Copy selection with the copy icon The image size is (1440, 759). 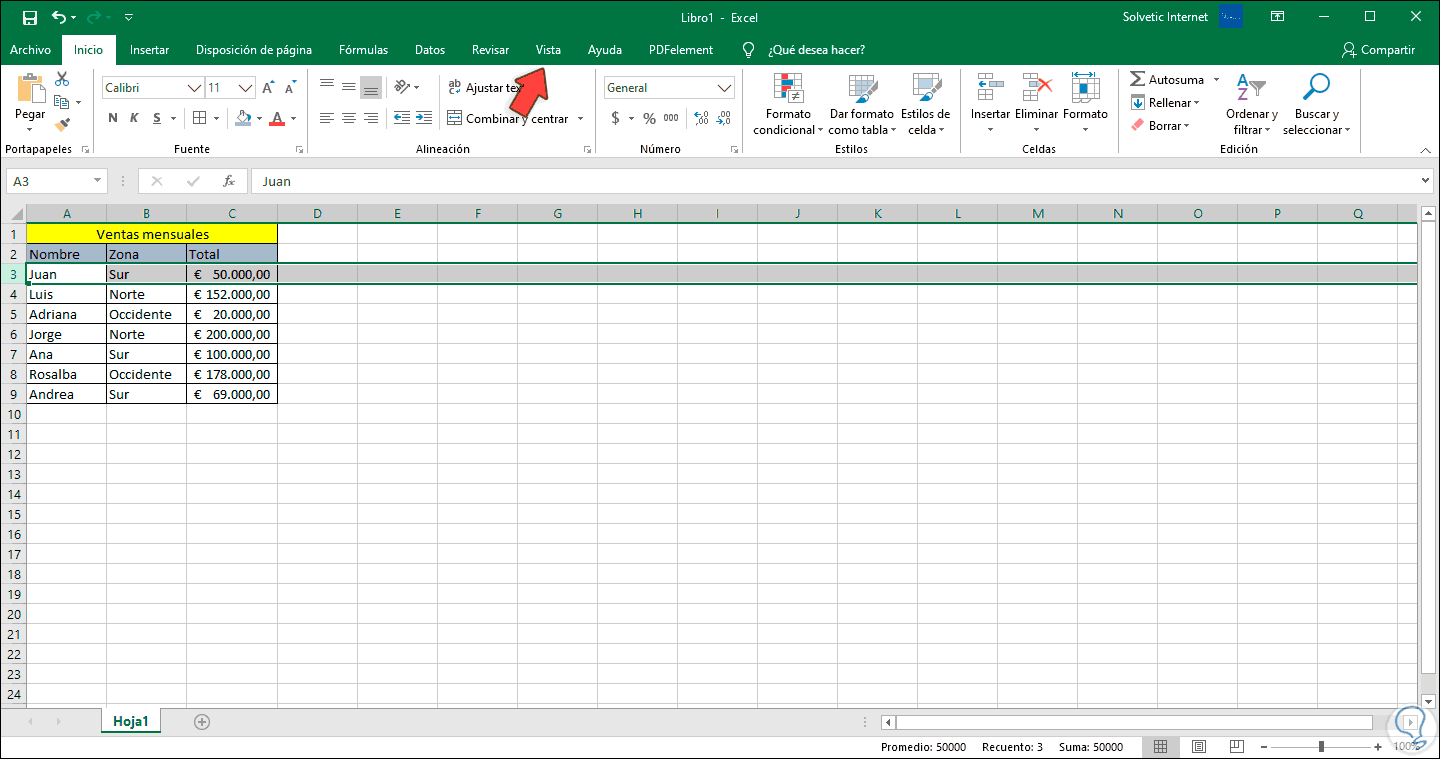(x=62, y=102)
